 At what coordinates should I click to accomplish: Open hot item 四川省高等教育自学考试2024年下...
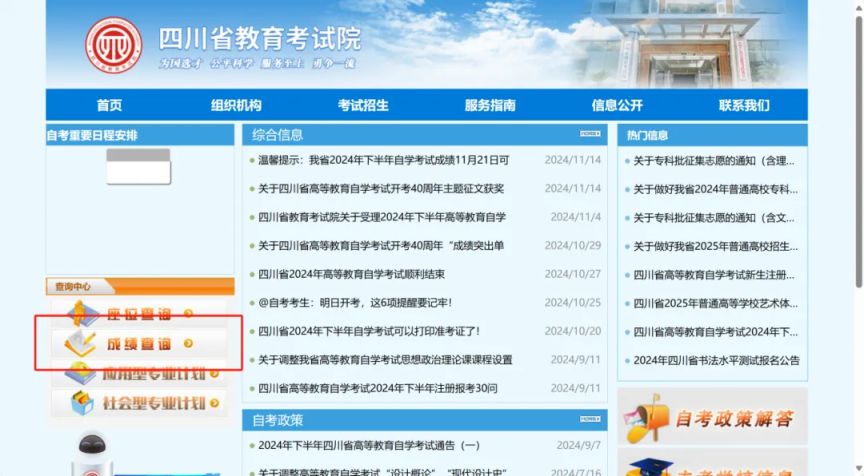[x=715, y=332]
